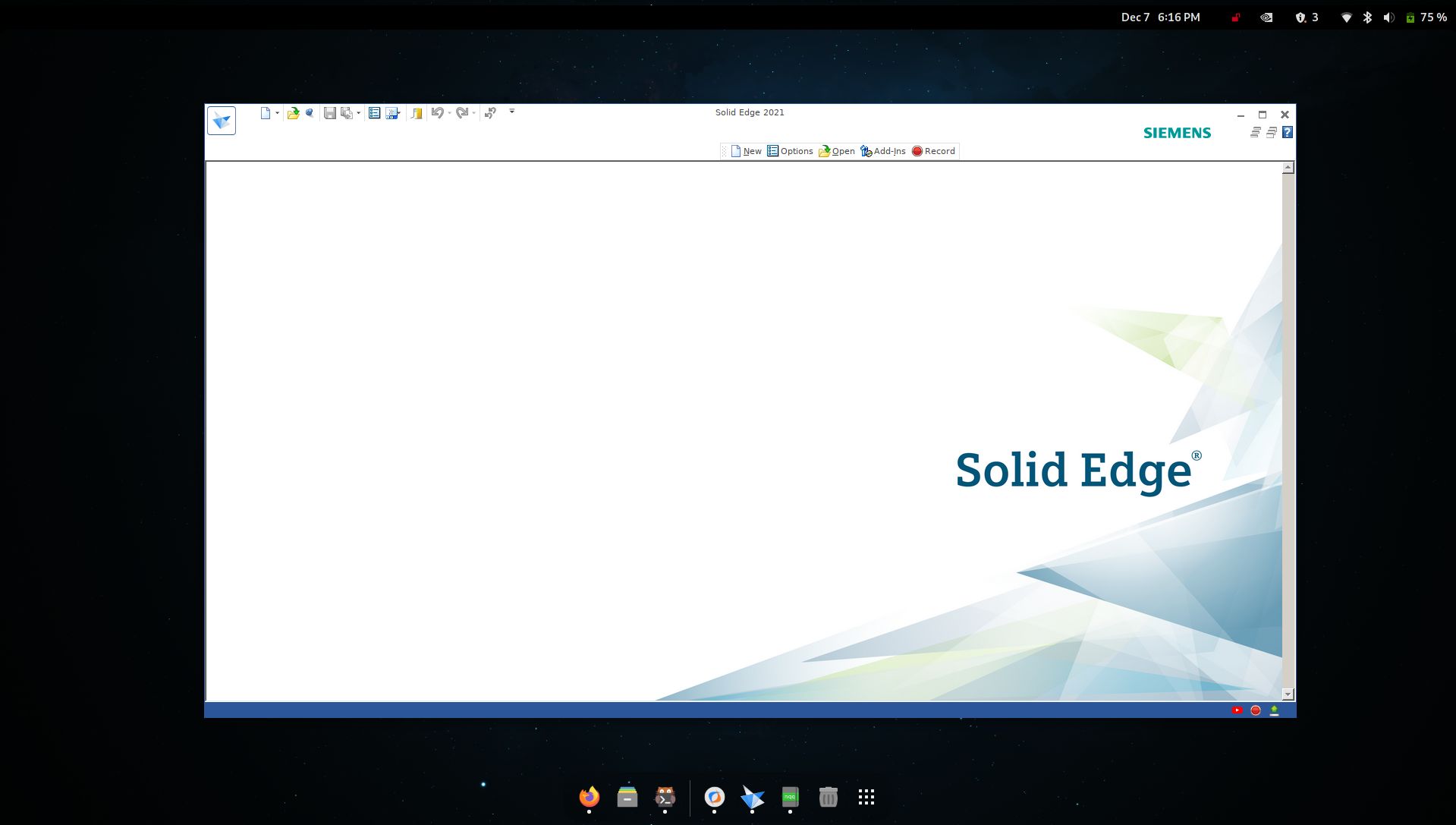Click the red record circle in the status bar

click(1255, 710)
